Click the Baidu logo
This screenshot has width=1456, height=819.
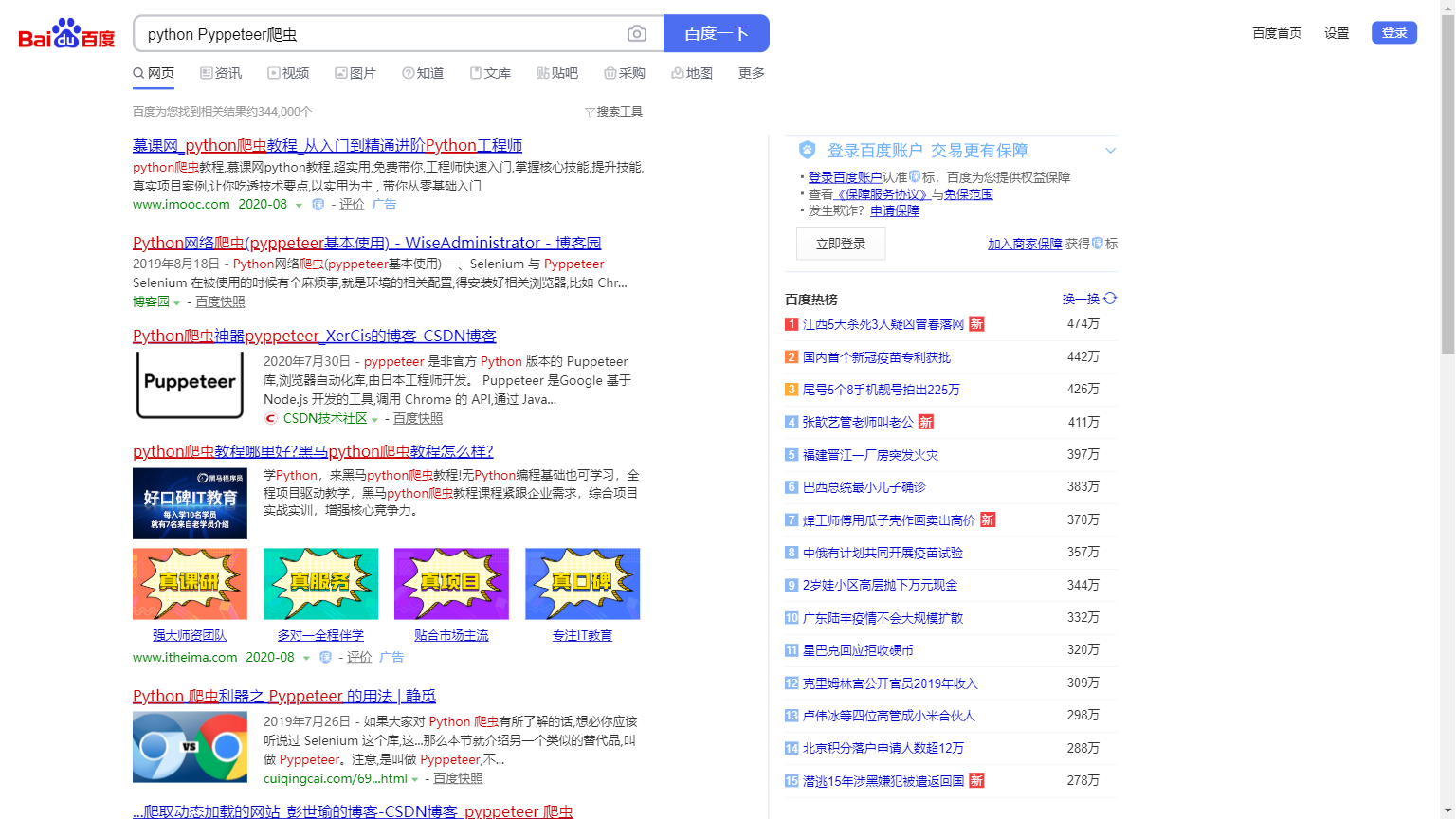[66, 34]
